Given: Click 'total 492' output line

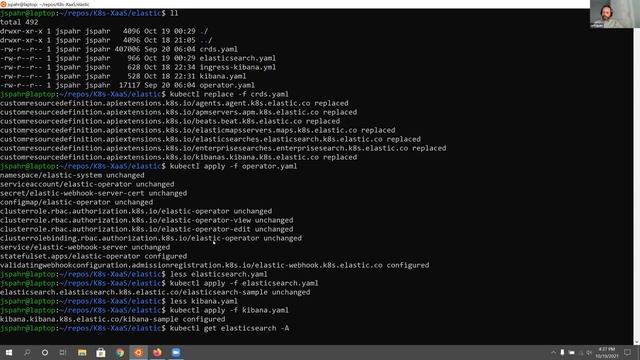Looking at the screenshot, I should click(19, 22).
